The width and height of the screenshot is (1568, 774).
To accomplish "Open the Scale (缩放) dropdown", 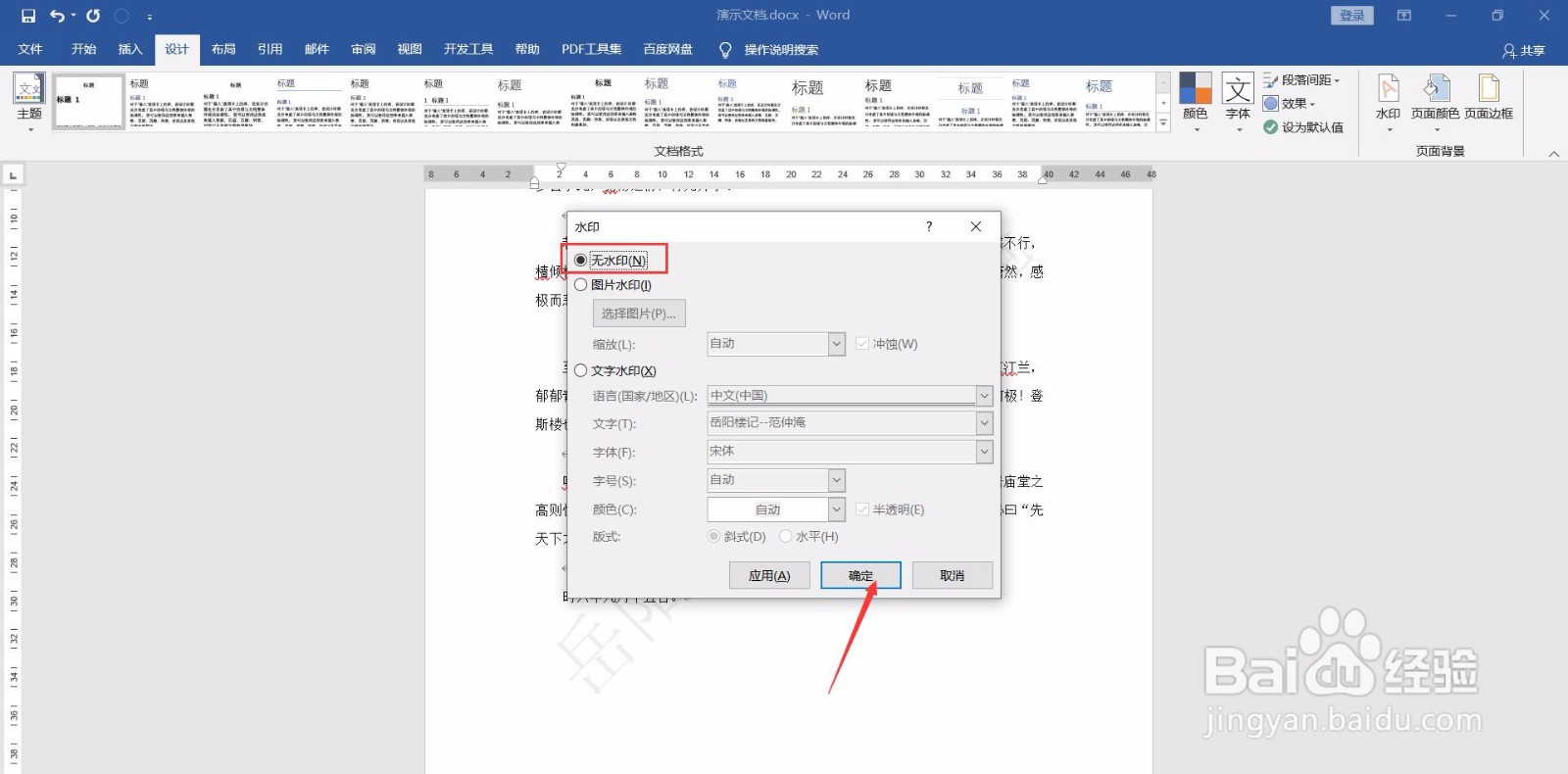I will coord(837,344).
